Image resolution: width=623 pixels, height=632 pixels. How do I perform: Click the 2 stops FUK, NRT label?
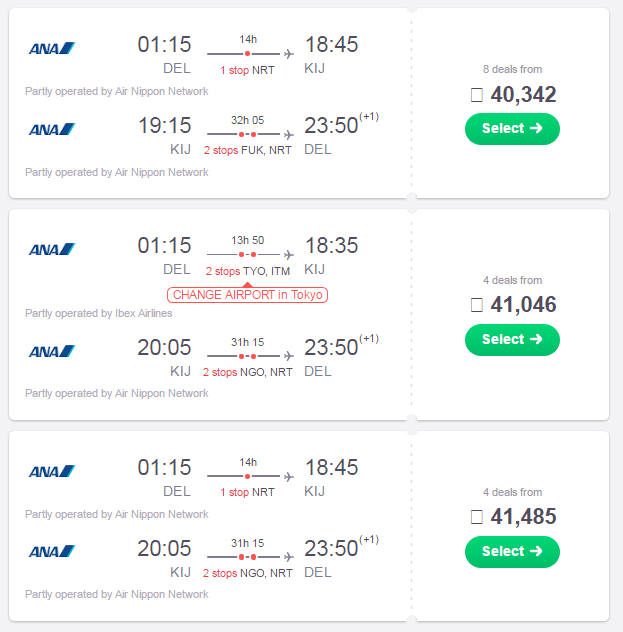click(247, 150)
